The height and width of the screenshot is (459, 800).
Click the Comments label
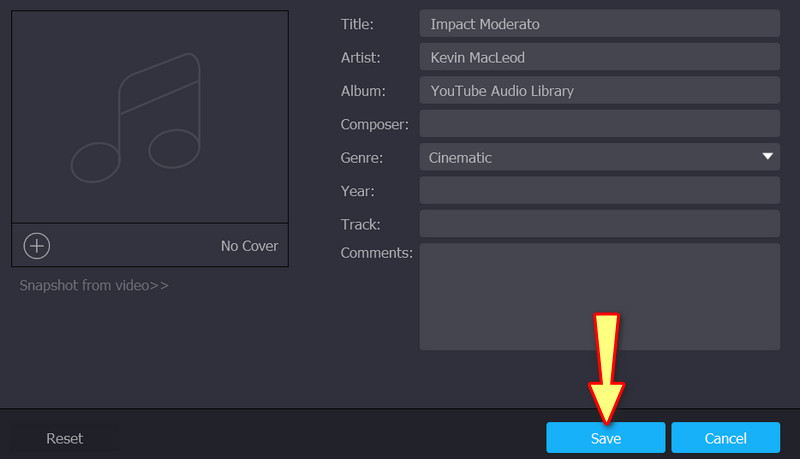376,253
